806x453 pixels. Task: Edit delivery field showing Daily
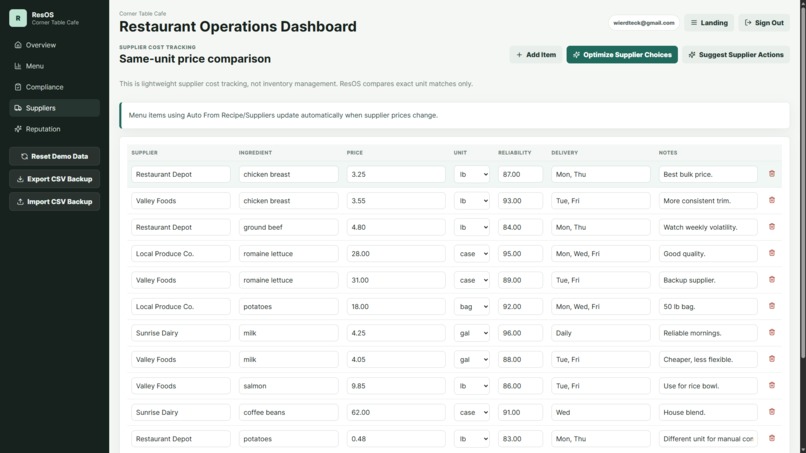[x=600, y=333]
